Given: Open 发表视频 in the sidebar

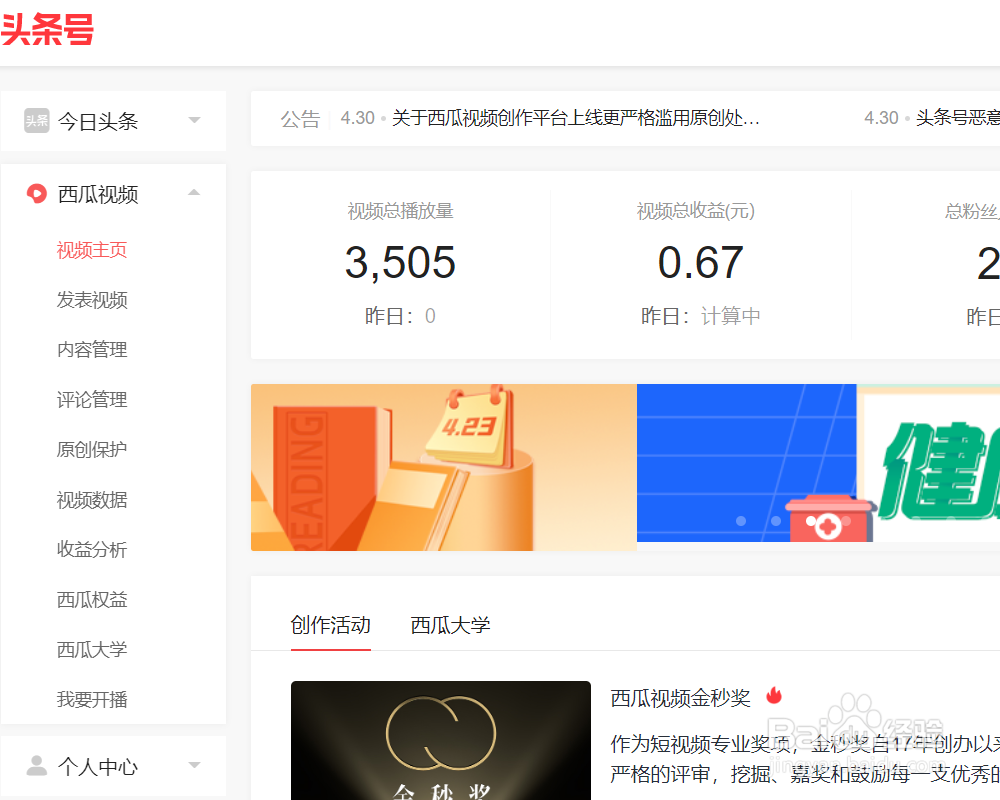Looking at the screenshot, I should pyautogui.click(x=92, y=299).
